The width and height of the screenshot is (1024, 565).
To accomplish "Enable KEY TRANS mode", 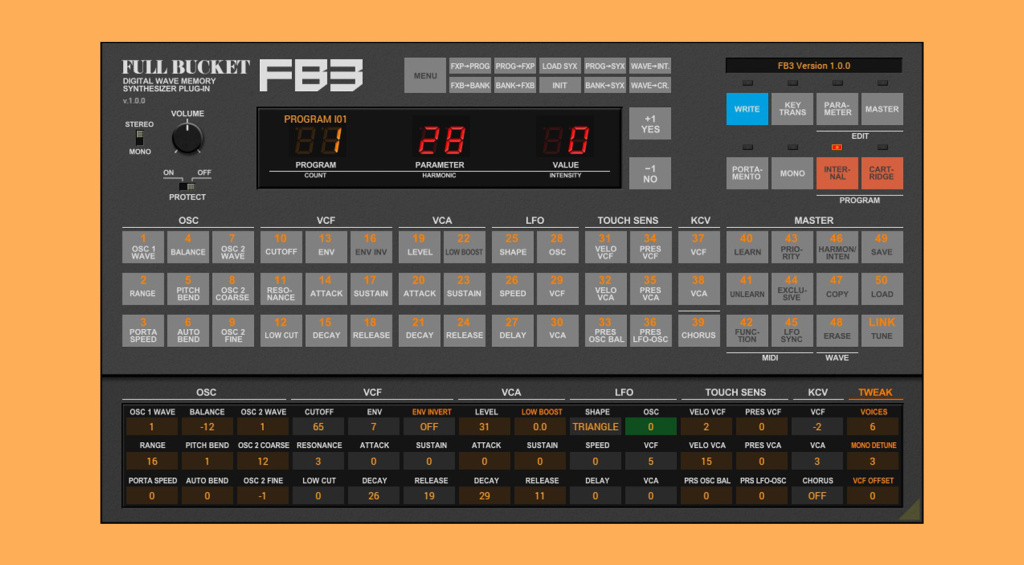I will [x=792, y=109].
